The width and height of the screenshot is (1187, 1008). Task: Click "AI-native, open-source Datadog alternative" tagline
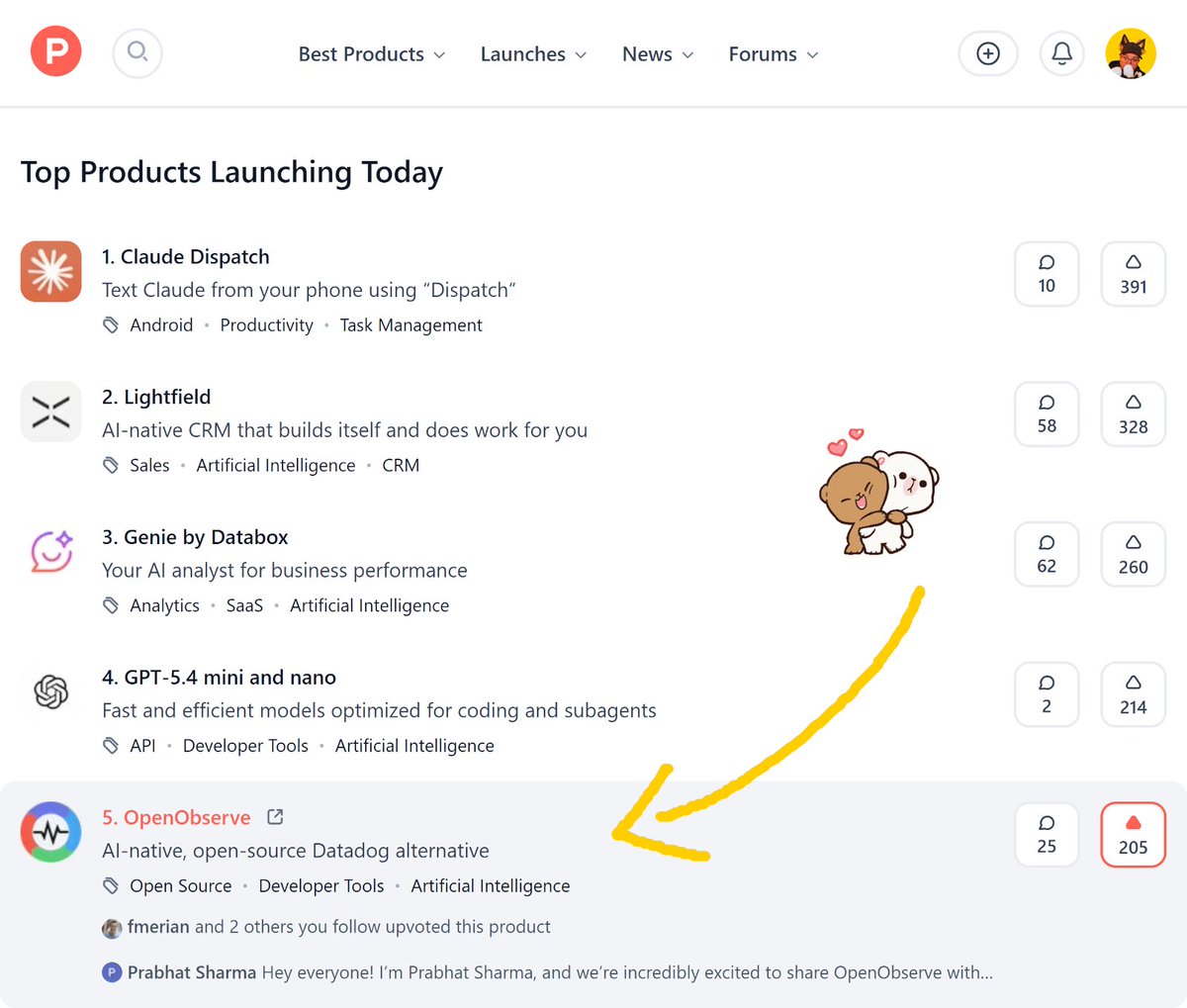296,851
